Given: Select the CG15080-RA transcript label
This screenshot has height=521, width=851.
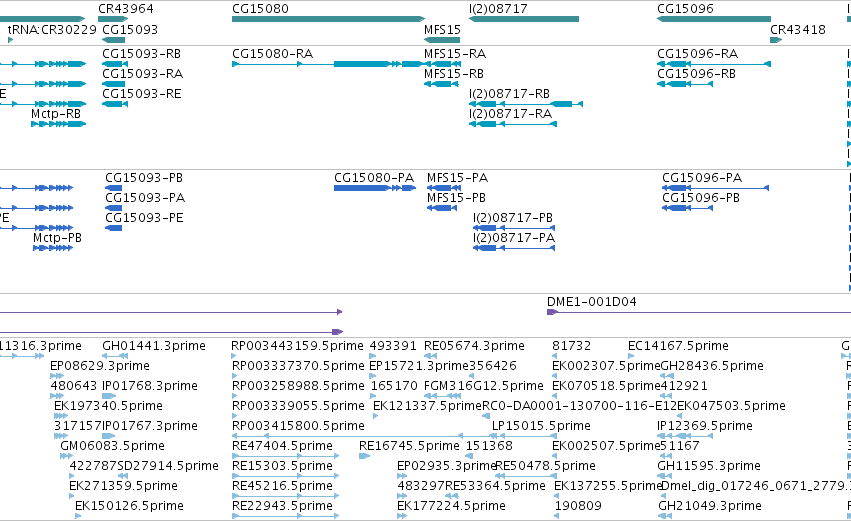Looking at the screenshot, I should click(x=272, y=54).
